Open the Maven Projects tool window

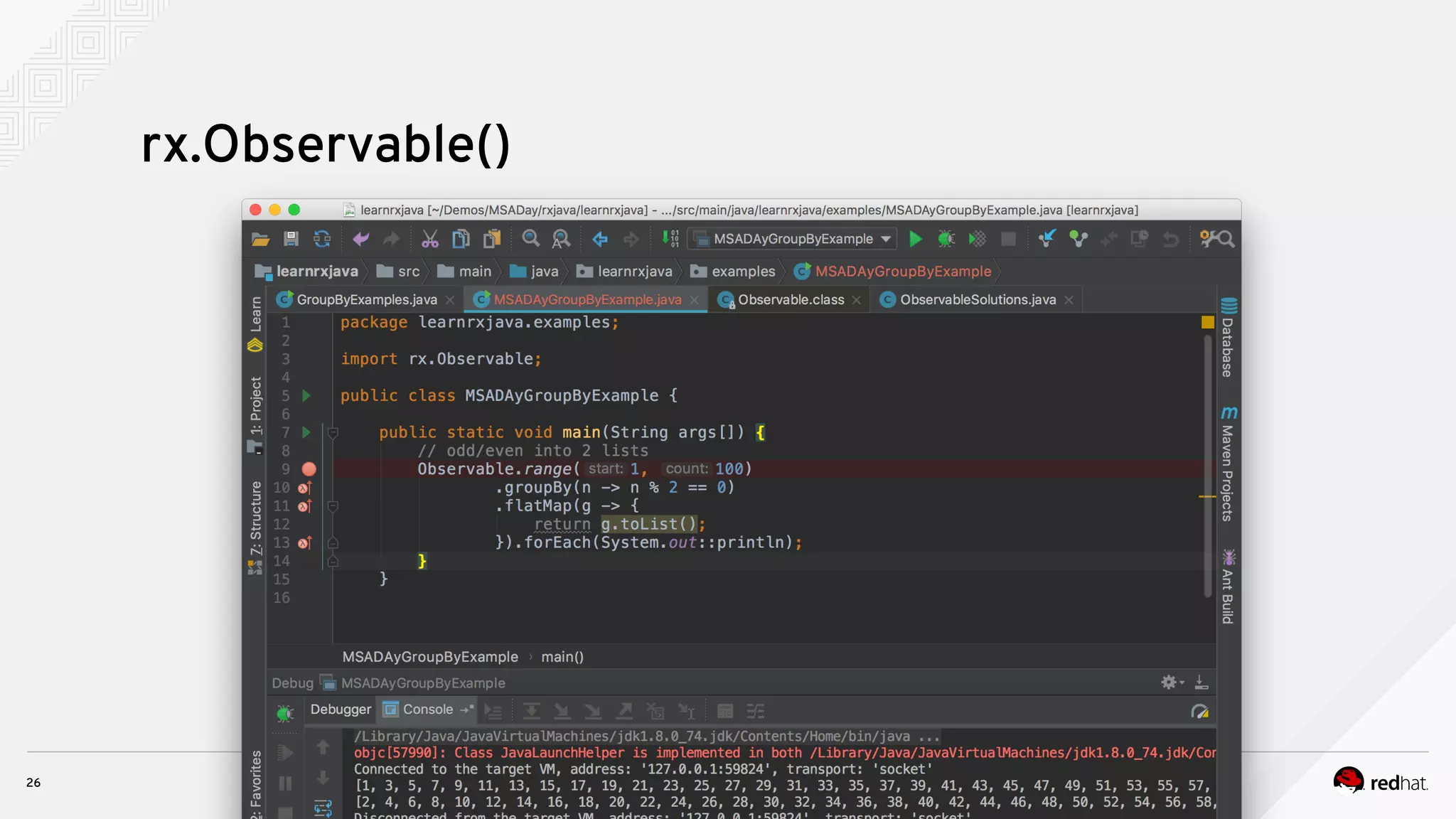[1228, 464]
